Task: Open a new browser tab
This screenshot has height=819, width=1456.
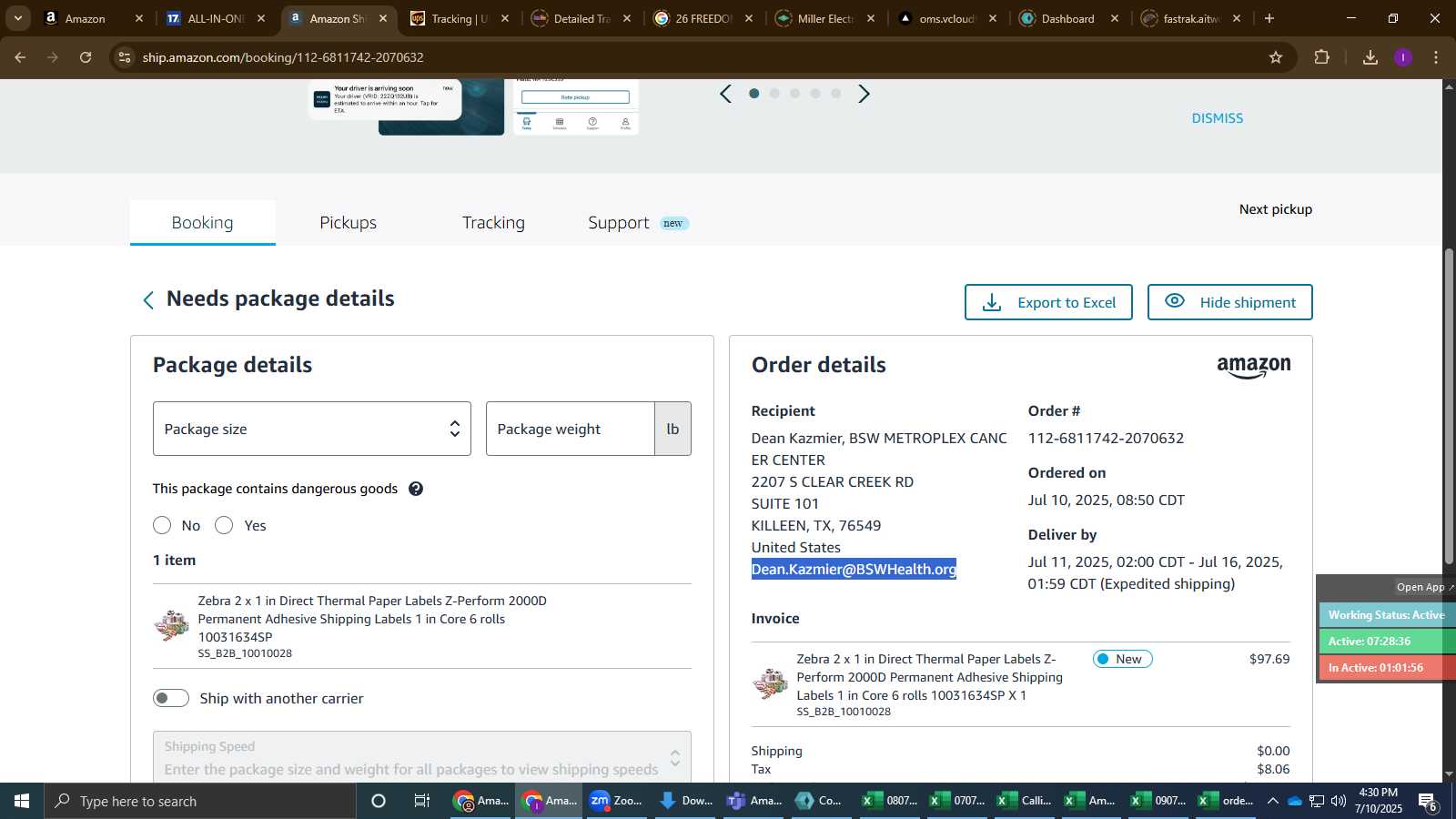Action: click(x=1269, y=18)
